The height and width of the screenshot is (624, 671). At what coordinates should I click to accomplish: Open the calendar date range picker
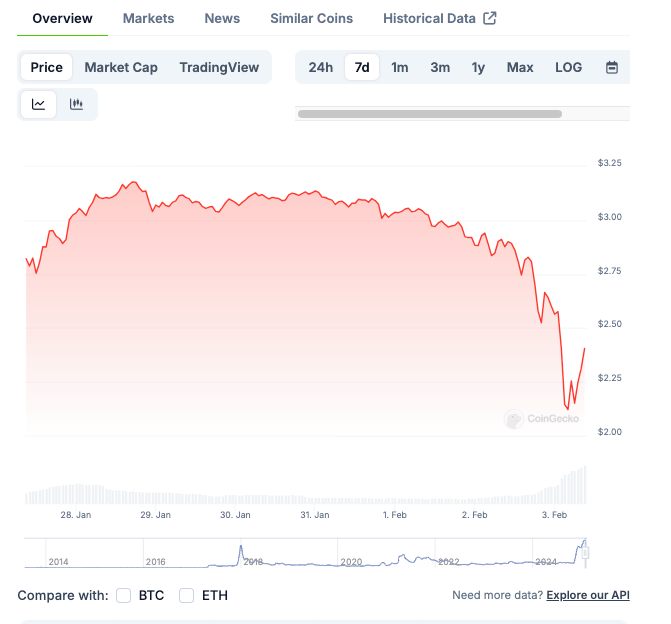pos(612,67)
